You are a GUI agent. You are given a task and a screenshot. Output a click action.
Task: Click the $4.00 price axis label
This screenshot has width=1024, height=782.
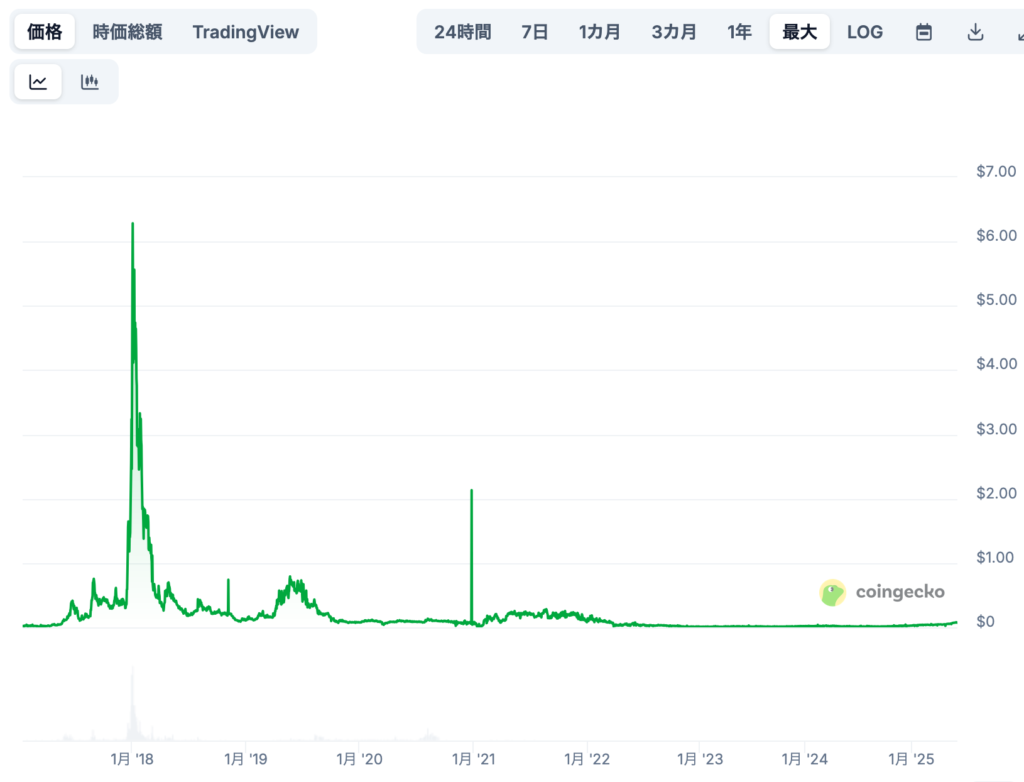[x=996, y=363]
